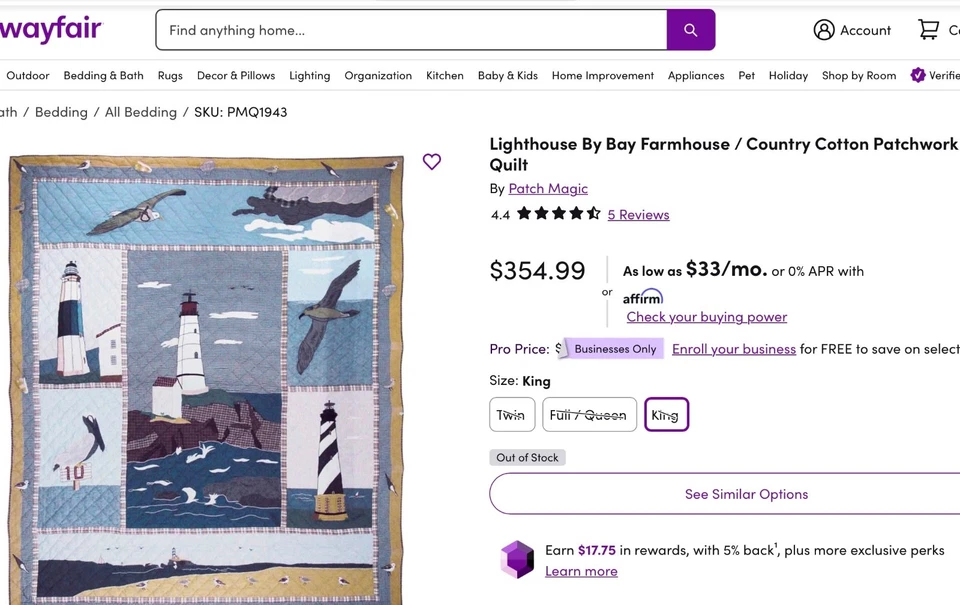
Task: Expand the Appliances category
Action: (695, 75)
